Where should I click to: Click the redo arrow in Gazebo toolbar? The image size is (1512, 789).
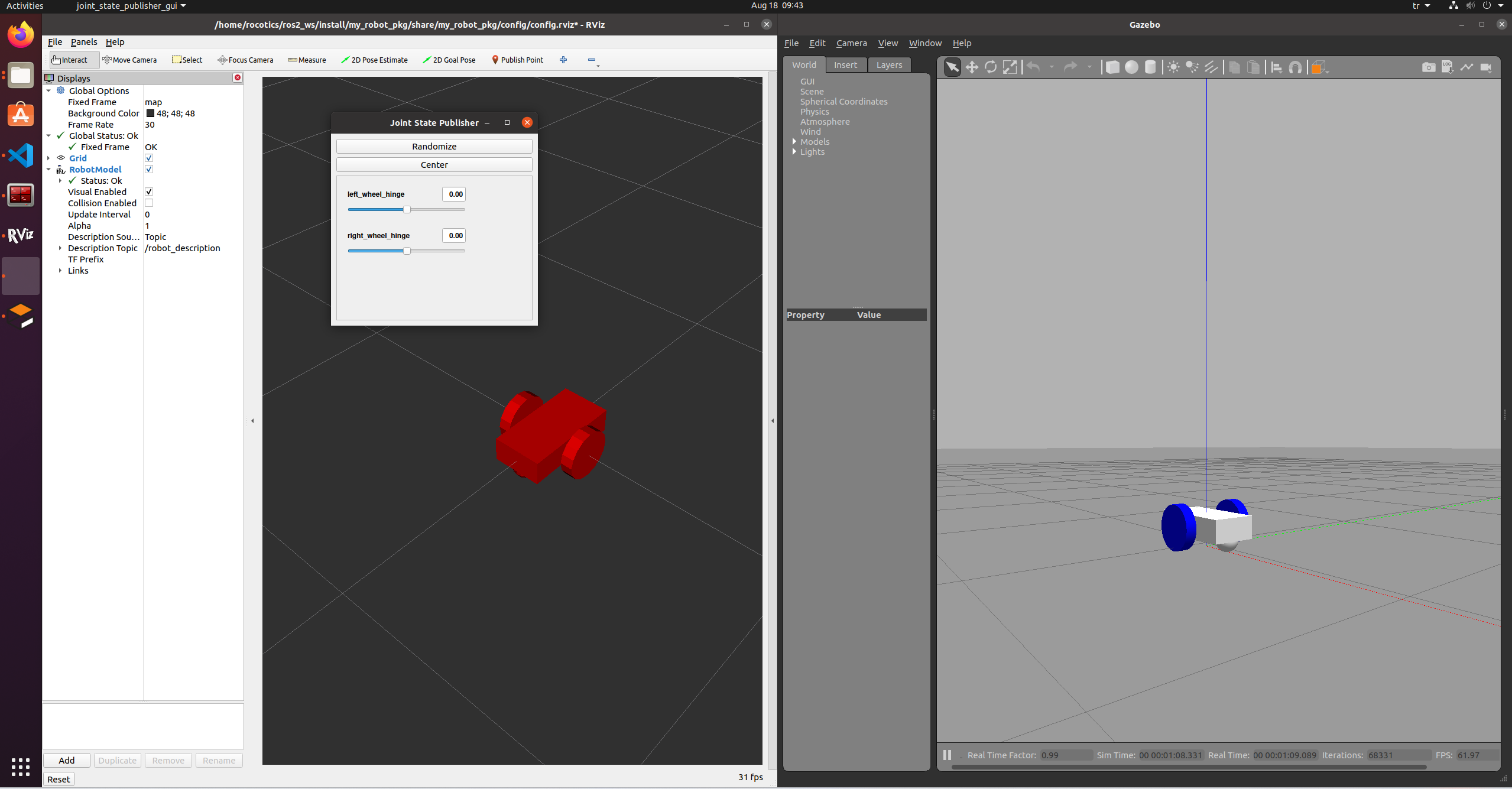pyautogui.click(x=1070, y=67)
